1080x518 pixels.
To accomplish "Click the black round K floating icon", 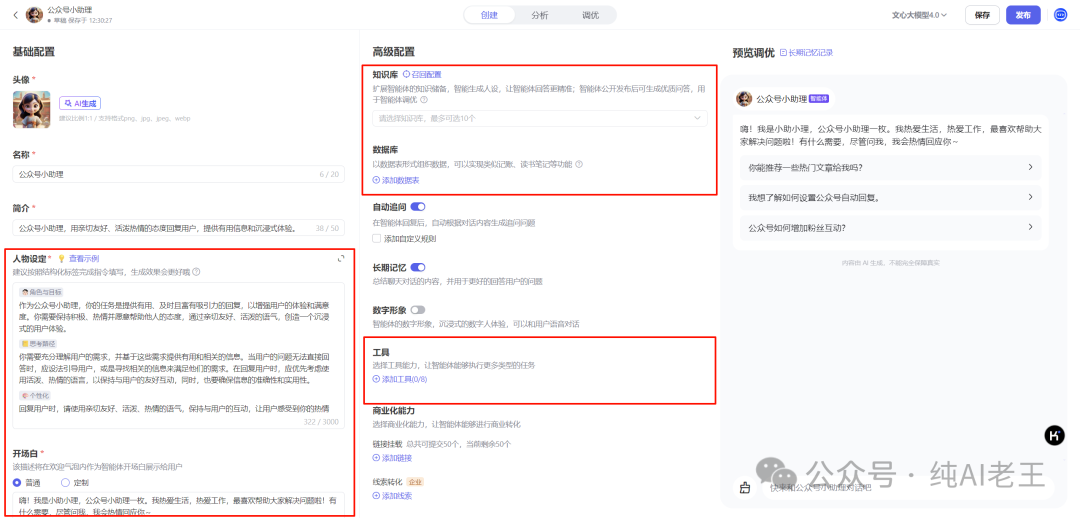I will [x=1055, y=435].
